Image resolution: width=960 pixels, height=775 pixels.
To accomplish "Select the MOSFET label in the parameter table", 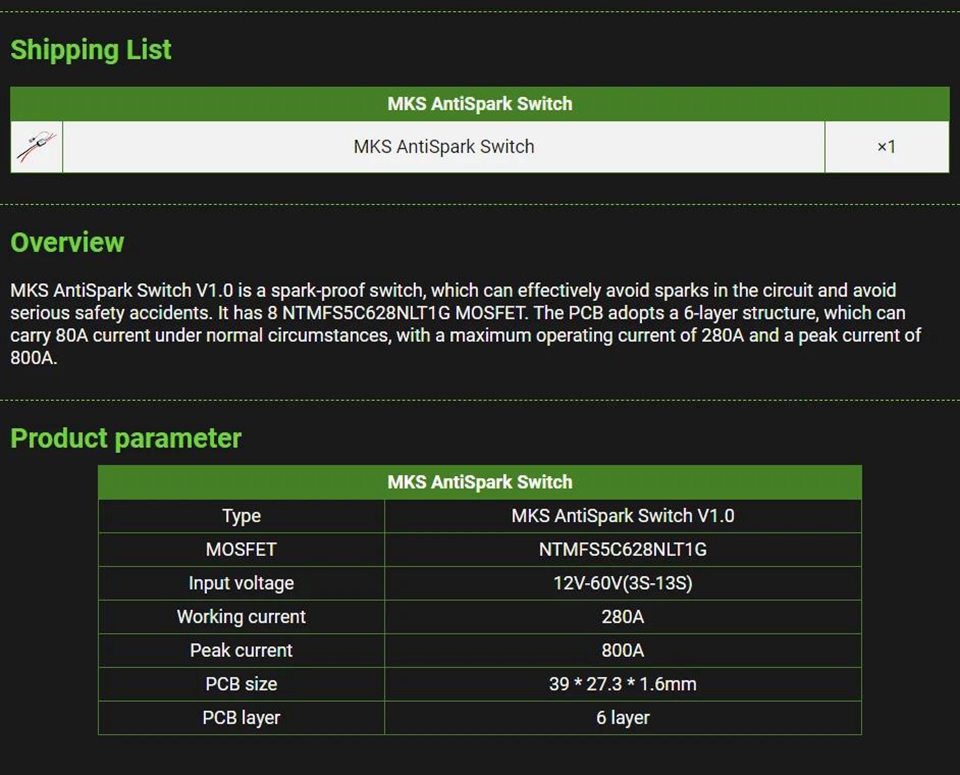I will (241, 549).
